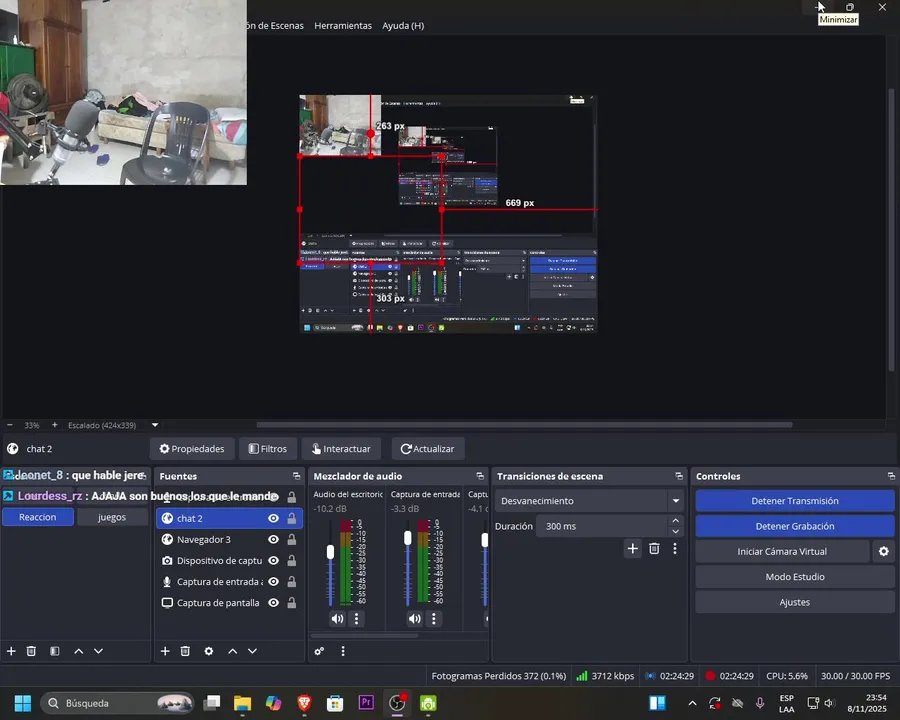This screenshot has height=720, width=900.
Task: Open the Escalado preview scaling dropdown
Action: [155, 425]
